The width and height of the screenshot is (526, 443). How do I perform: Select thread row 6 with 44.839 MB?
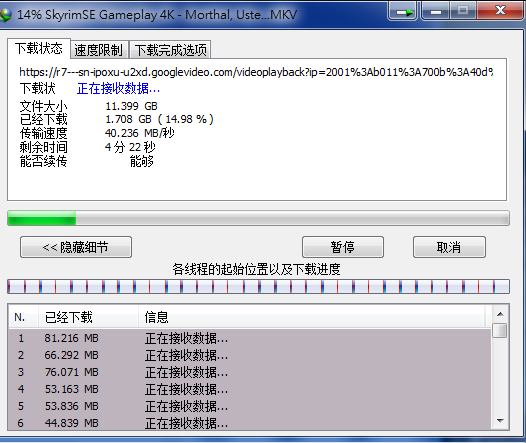[250, 423]
